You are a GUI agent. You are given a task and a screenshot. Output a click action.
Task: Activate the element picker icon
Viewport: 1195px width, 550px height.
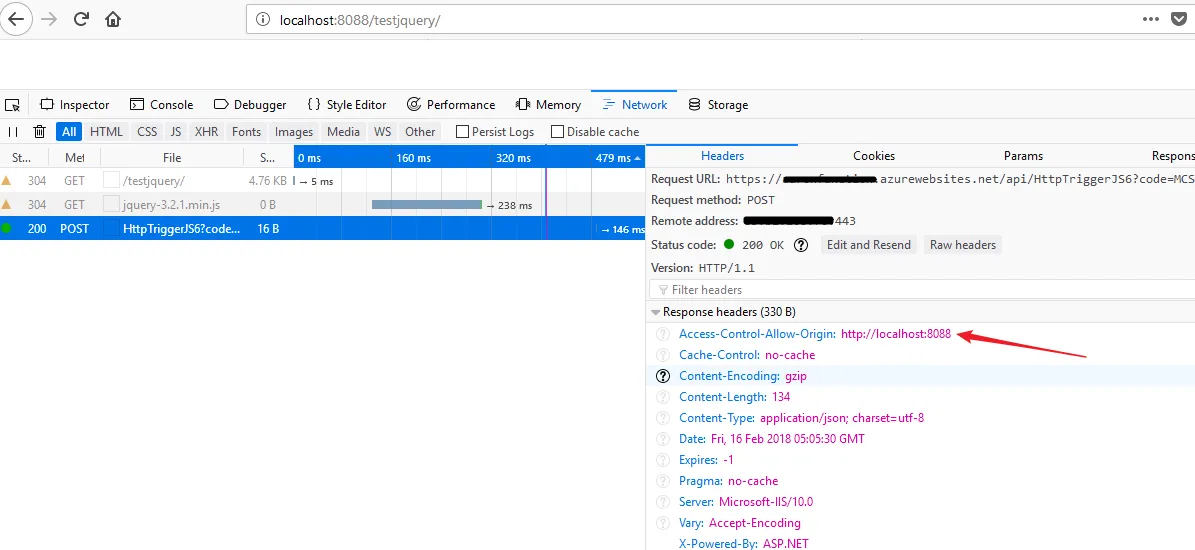[x=12, y=105]
